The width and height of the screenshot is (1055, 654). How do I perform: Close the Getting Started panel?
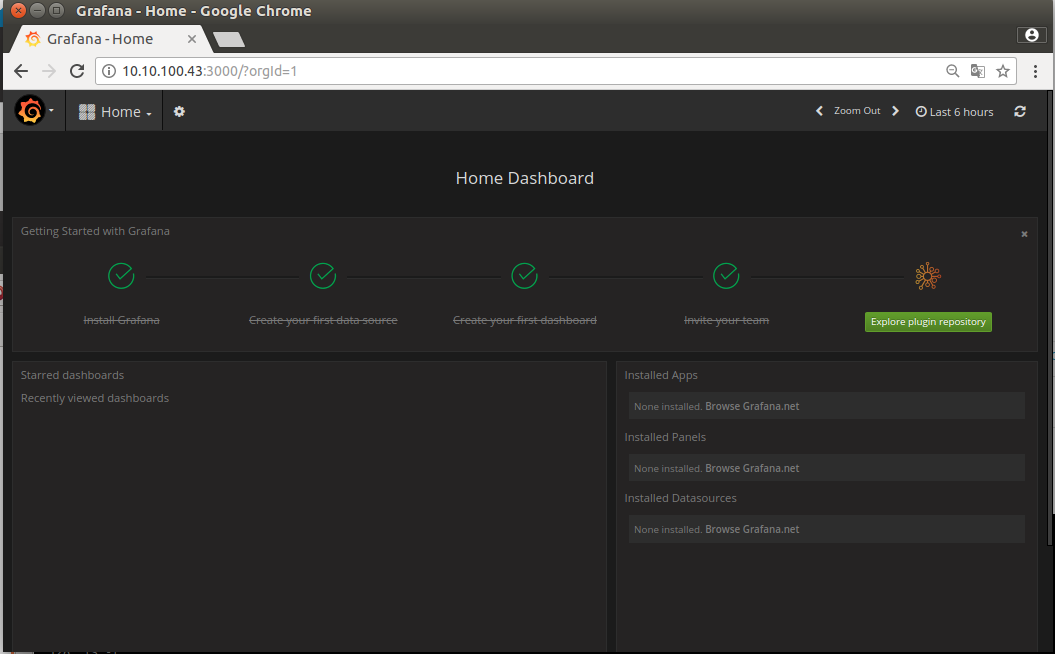tap(1024, 234)
